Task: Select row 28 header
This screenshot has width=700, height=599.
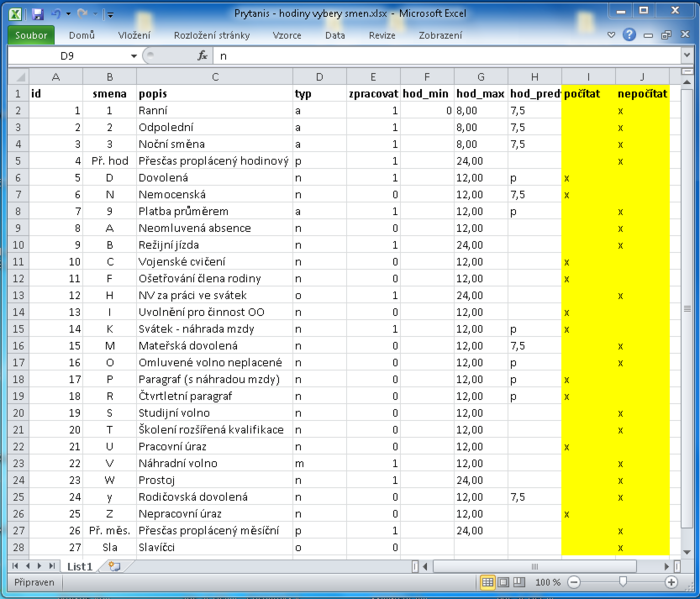Action: coord(18,547)
